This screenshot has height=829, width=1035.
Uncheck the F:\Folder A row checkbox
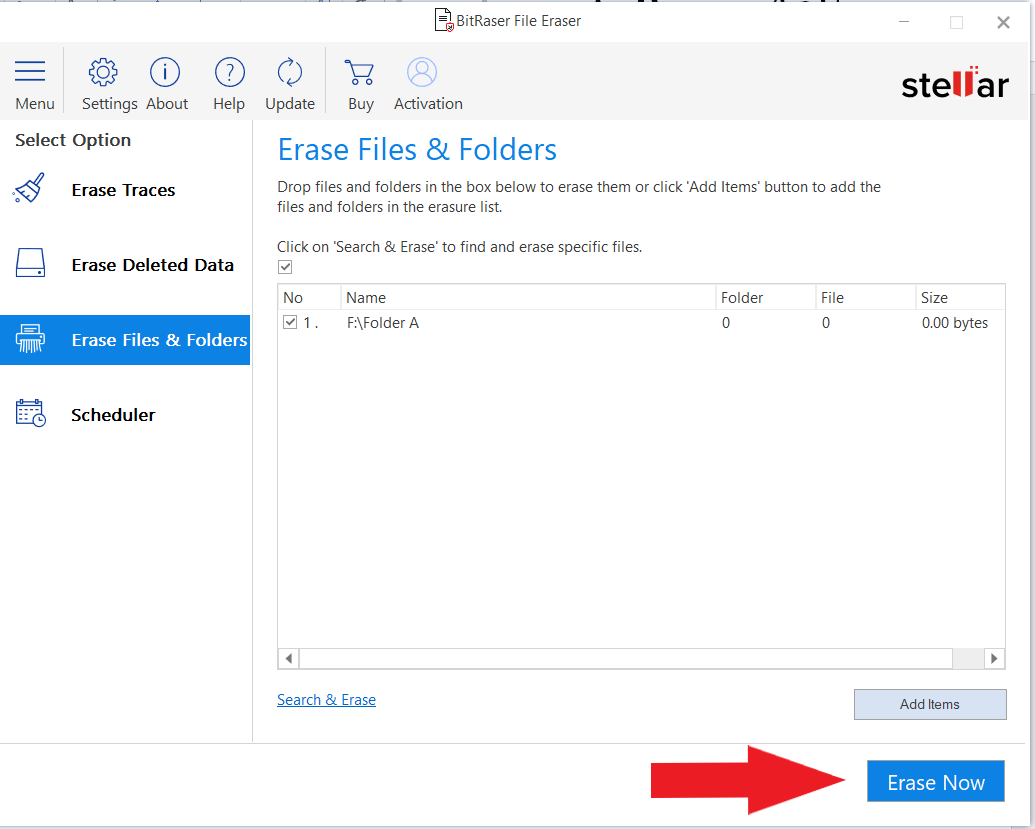290,322
